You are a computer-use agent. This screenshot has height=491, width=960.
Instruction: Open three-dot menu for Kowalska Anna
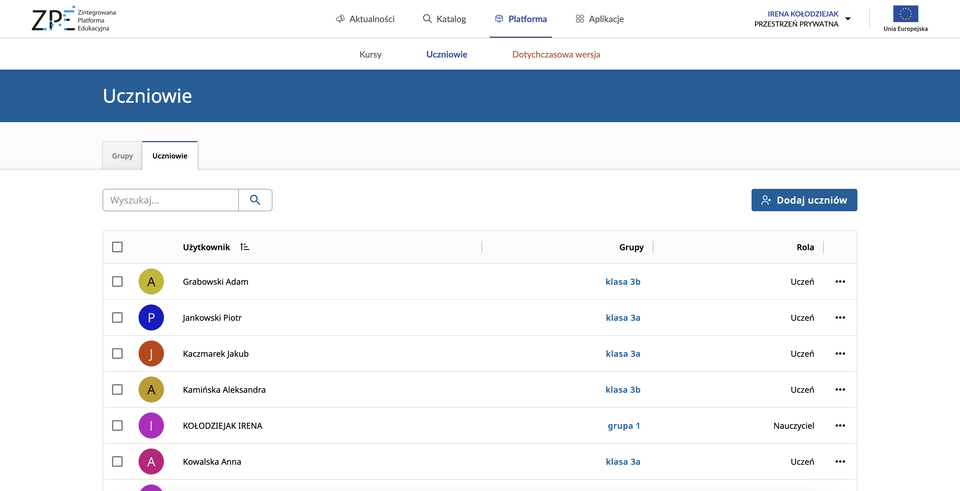(840, 462)
